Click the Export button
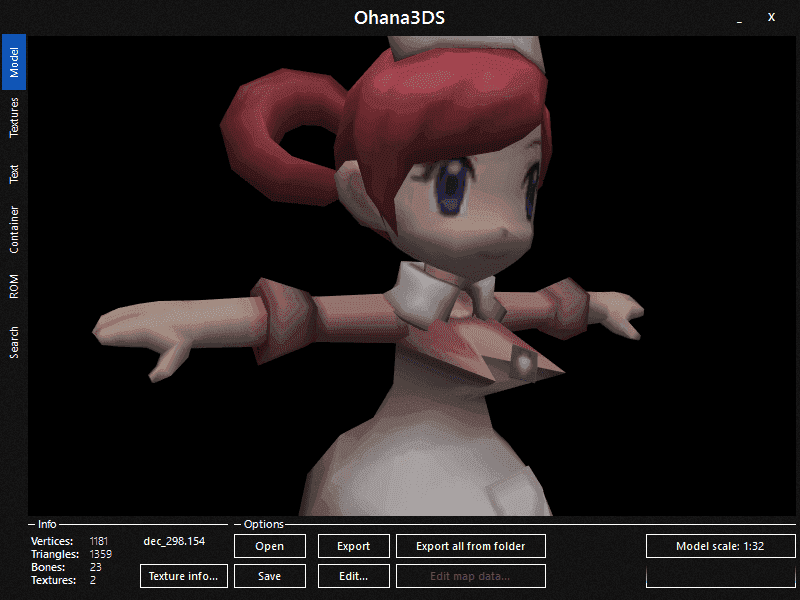 354,546
